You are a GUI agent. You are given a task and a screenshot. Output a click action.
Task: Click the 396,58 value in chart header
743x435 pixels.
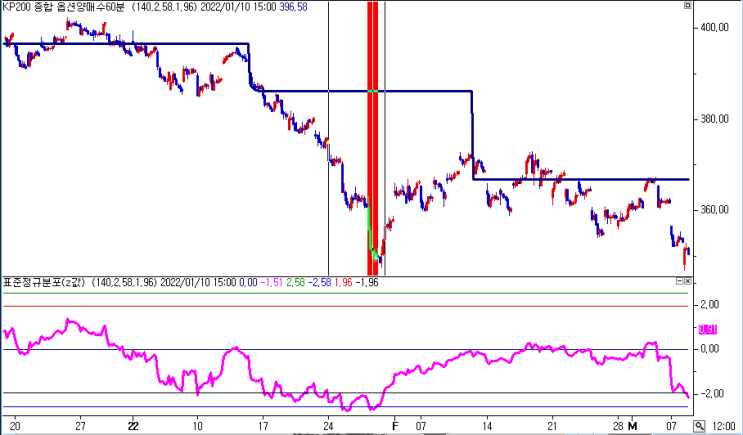tap(293, 7)
